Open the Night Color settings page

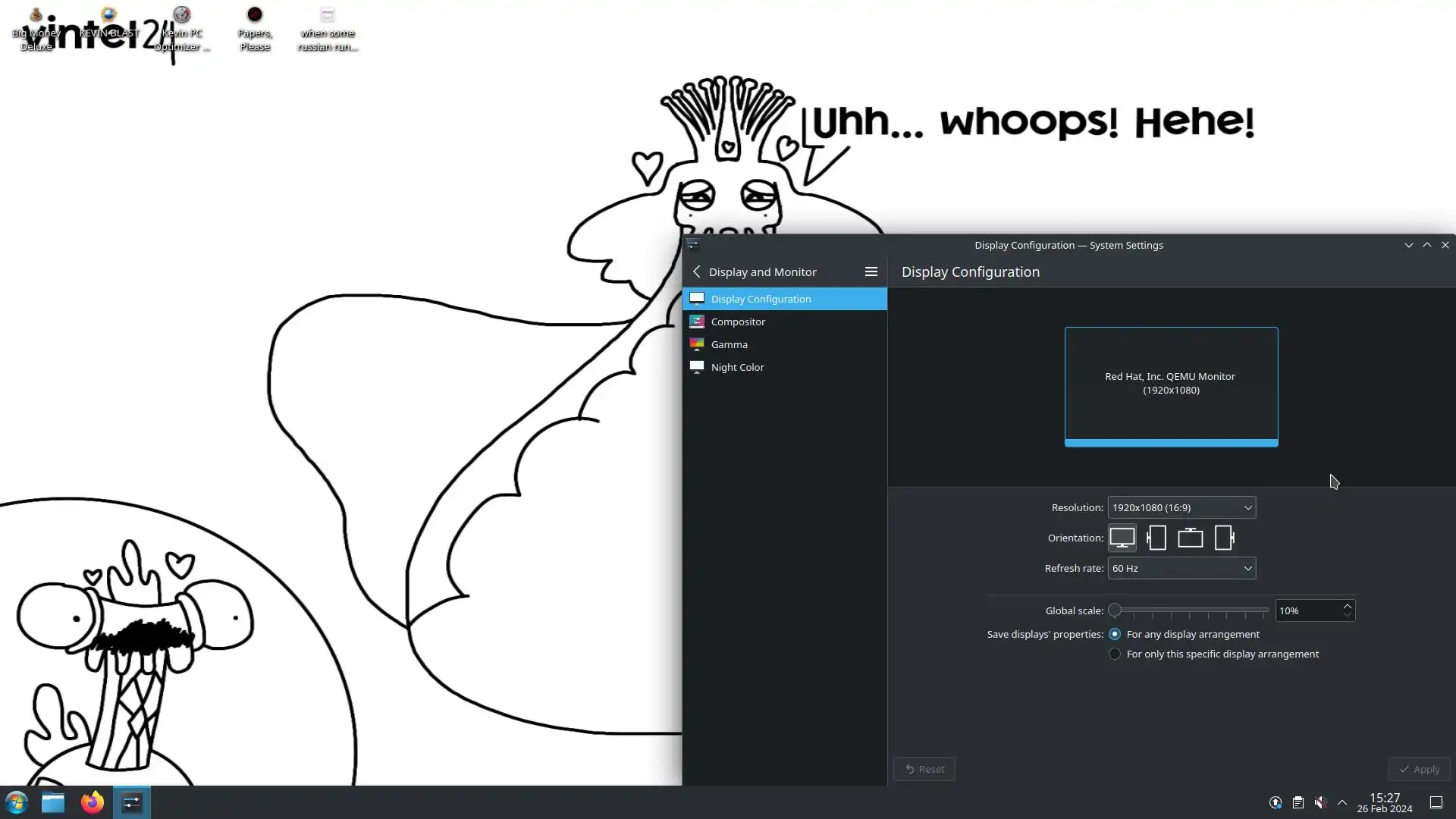(x=737, y=367)
